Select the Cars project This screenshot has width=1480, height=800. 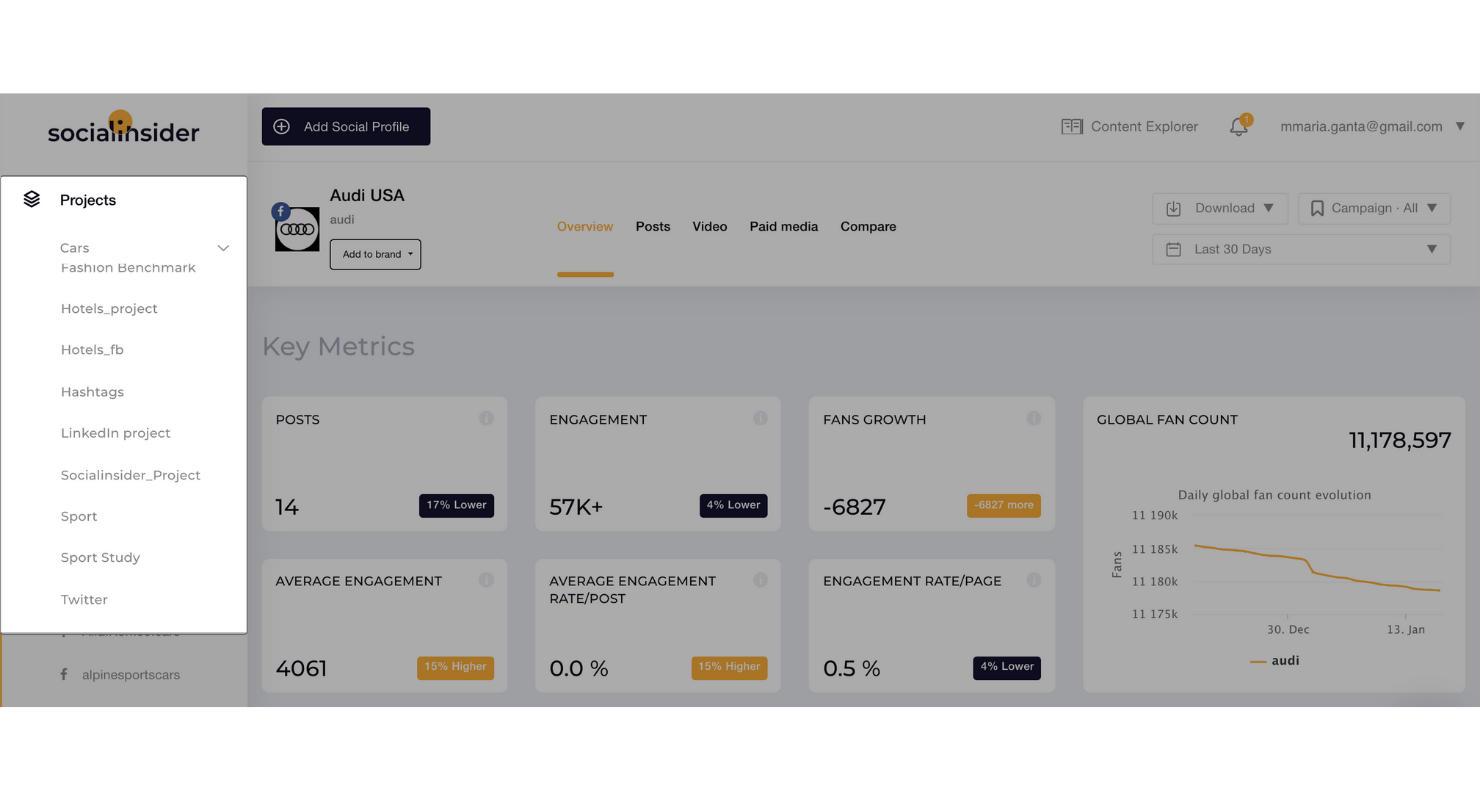[74, 248]
